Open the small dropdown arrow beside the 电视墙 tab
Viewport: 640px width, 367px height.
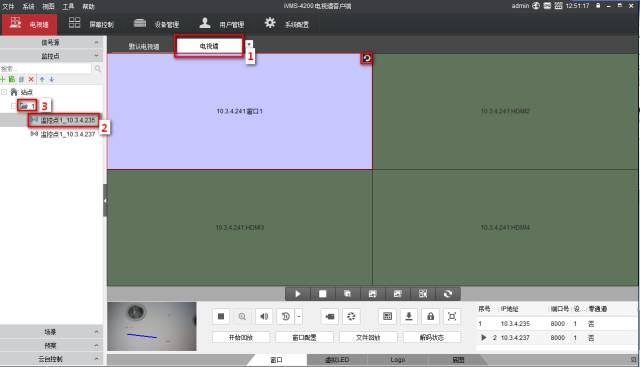point(249,44)
